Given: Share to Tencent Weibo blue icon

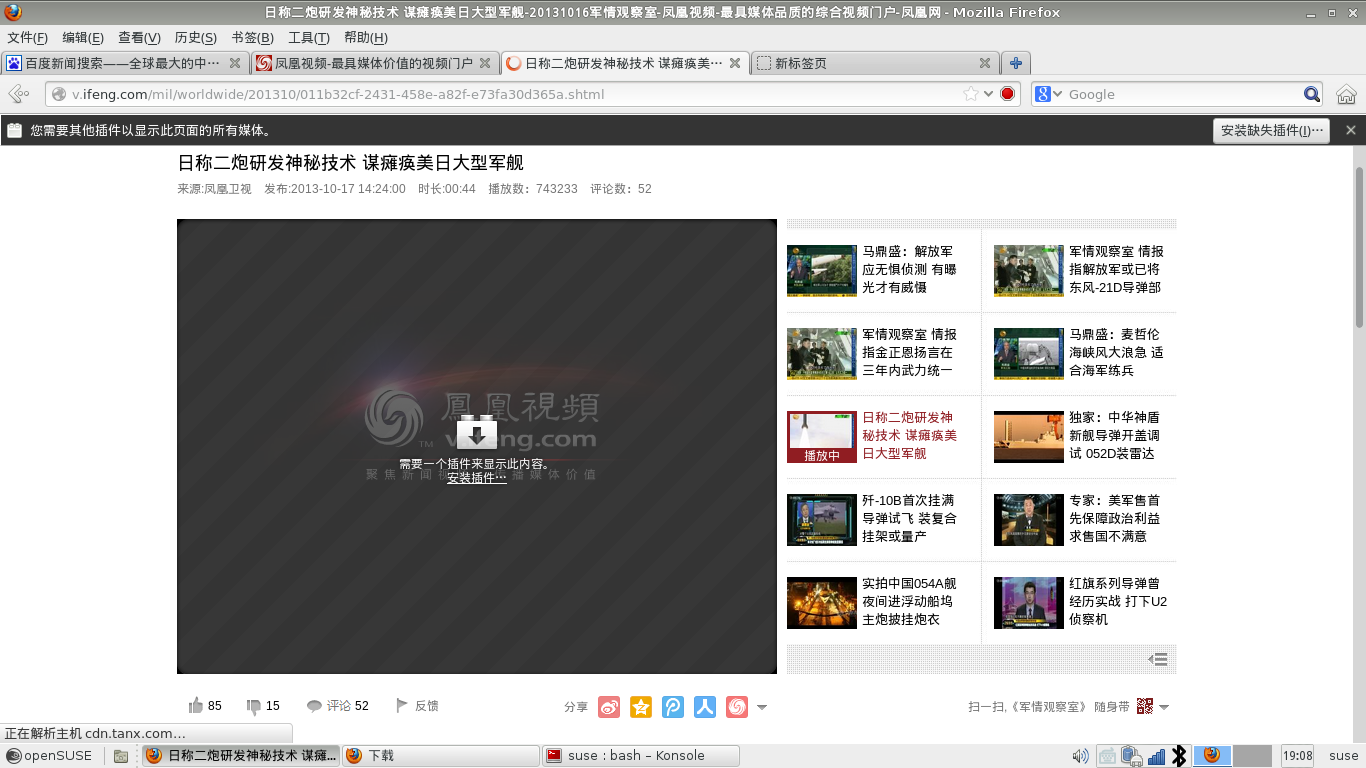Looking at the screenshot, I should [x=673, y=707].
